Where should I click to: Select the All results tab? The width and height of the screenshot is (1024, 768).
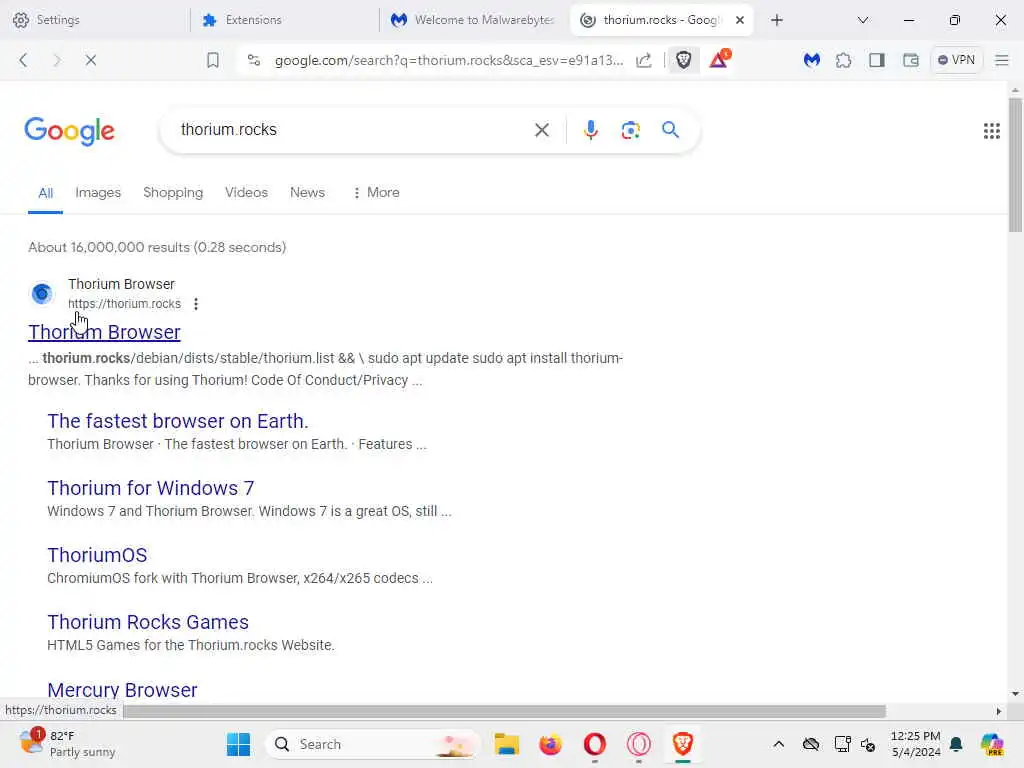click(45, 193)
